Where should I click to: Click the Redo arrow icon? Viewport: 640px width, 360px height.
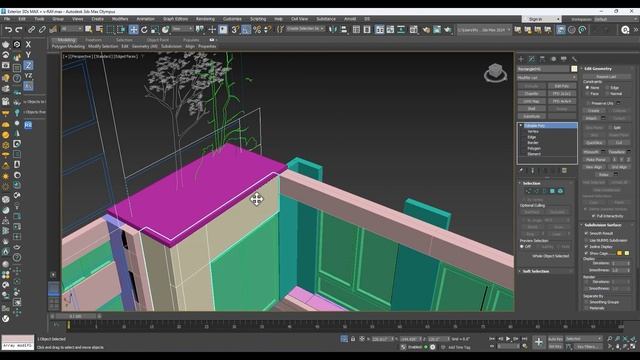coord(19,29)
